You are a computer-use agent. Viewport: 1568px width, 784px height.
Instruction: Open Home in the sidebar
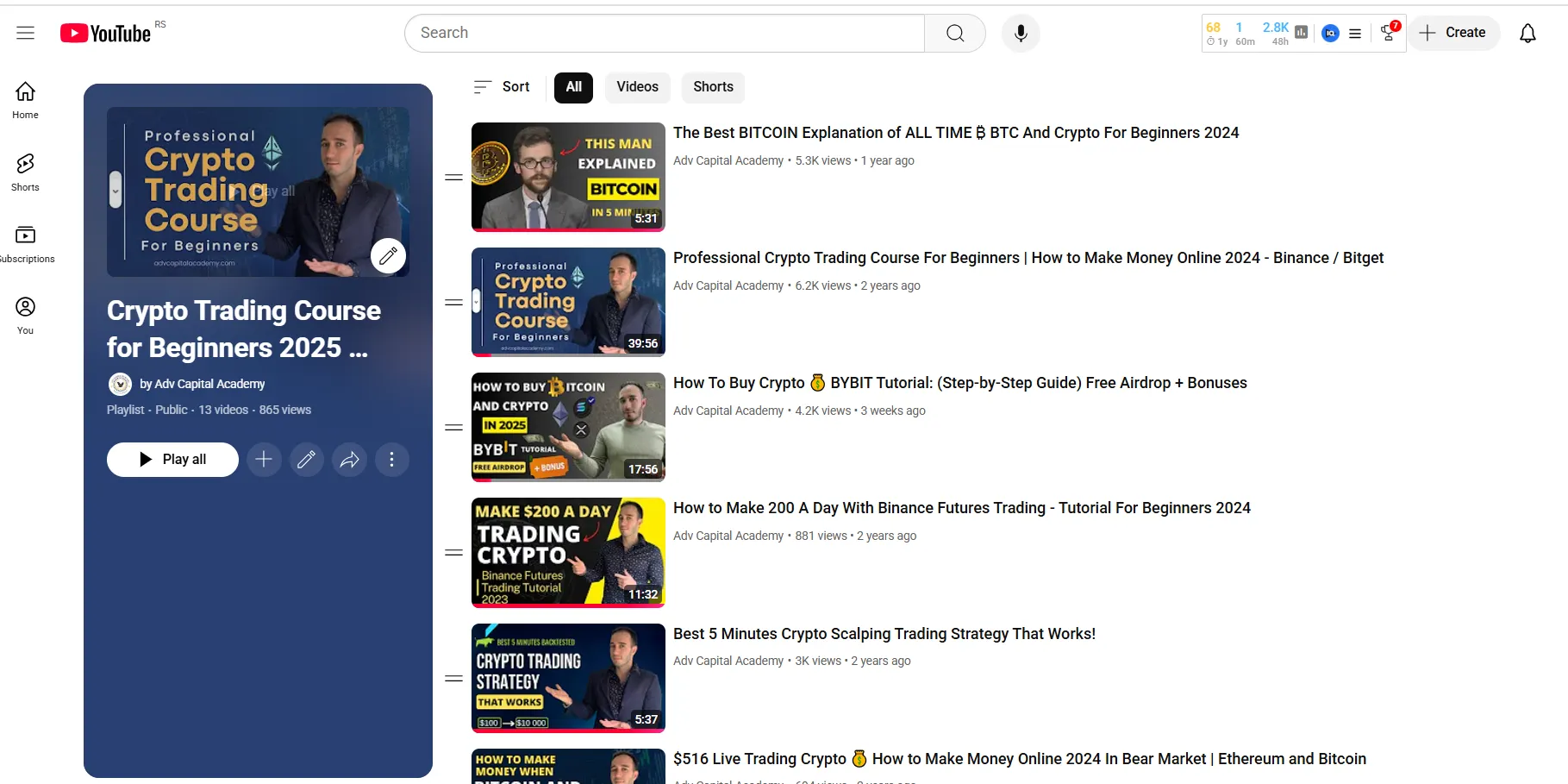(26, 100)
